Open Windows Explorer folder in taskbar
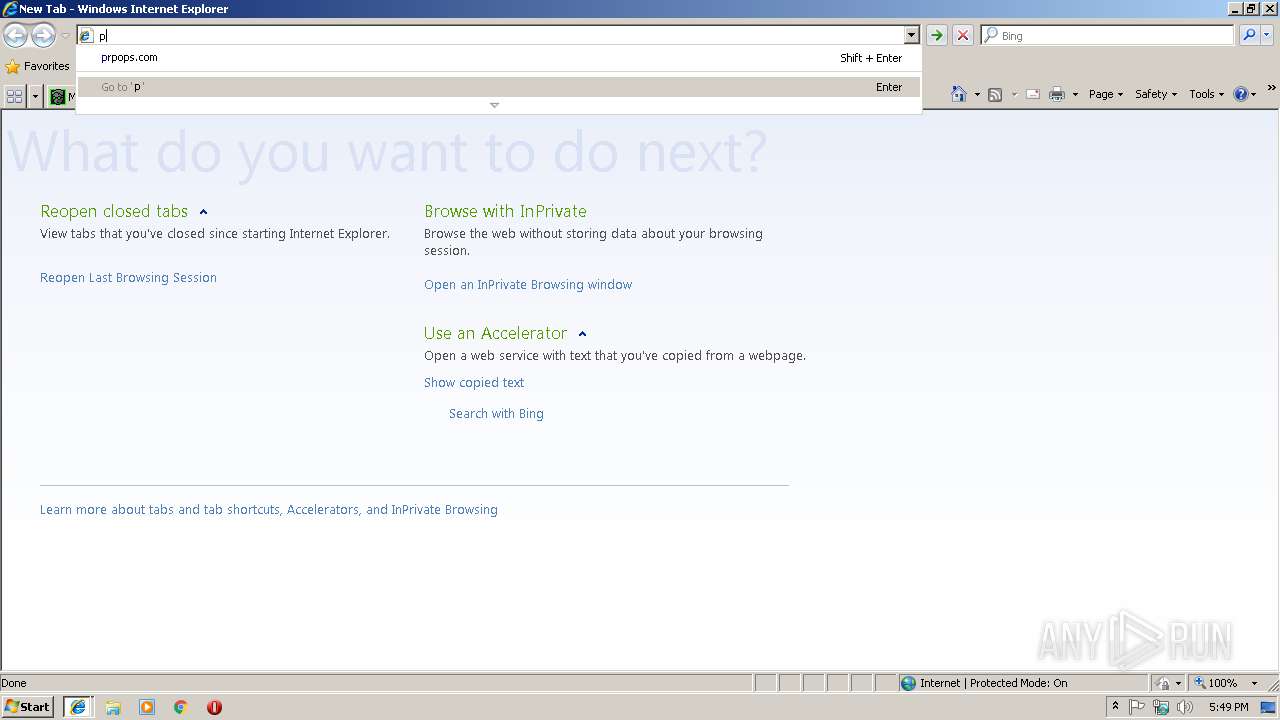The height and width of the screenshot is (720, 1280). [113, 707]
